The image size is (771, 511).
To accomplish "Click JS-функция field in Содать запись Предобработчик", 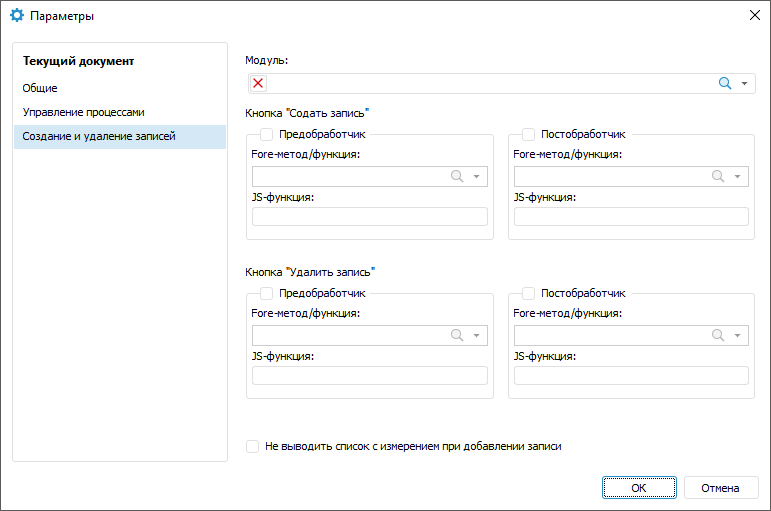I will click(x=370, y=217).
